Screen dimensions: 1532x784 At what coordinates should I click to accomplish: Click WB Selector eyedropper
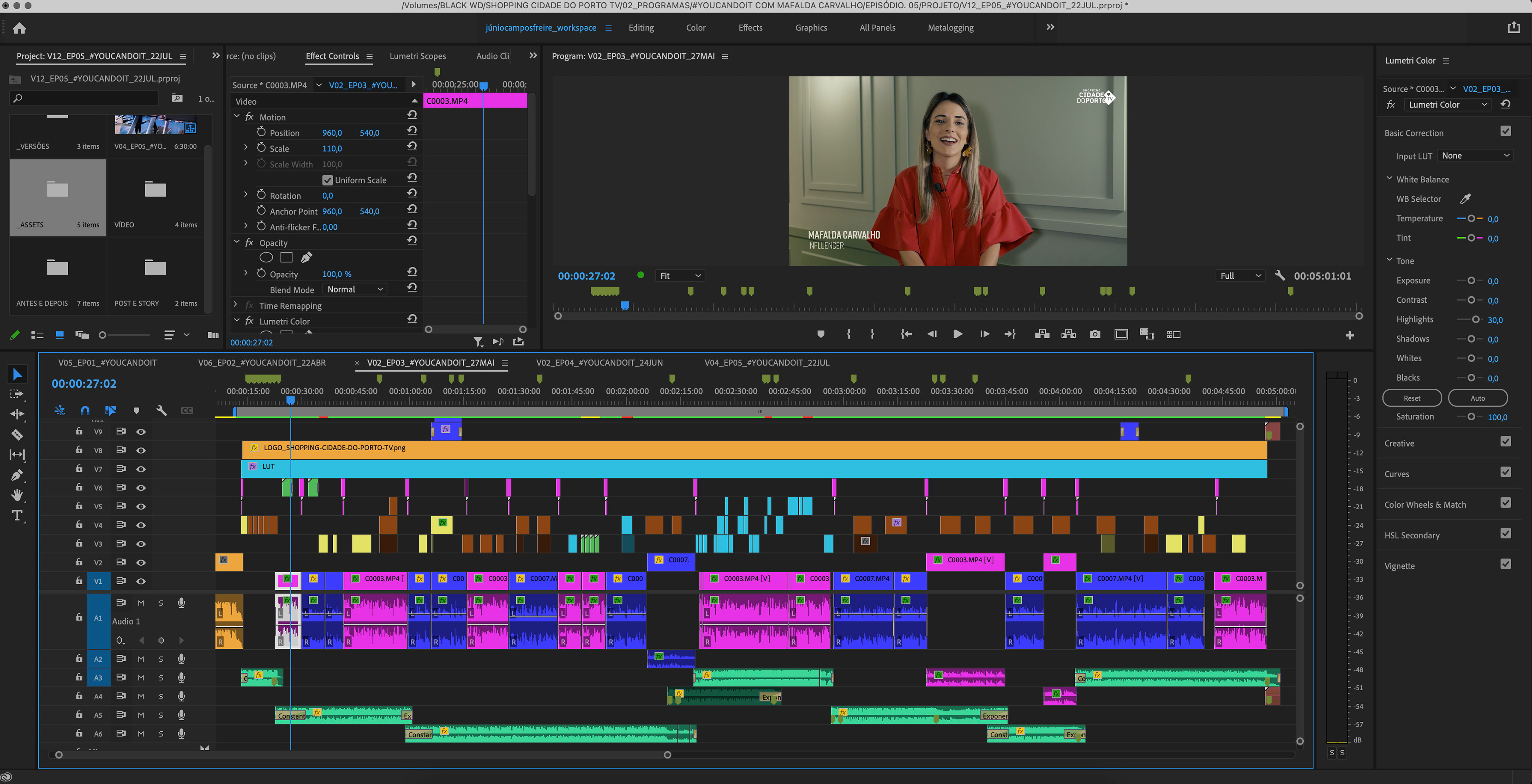[x=1465, y=199]
